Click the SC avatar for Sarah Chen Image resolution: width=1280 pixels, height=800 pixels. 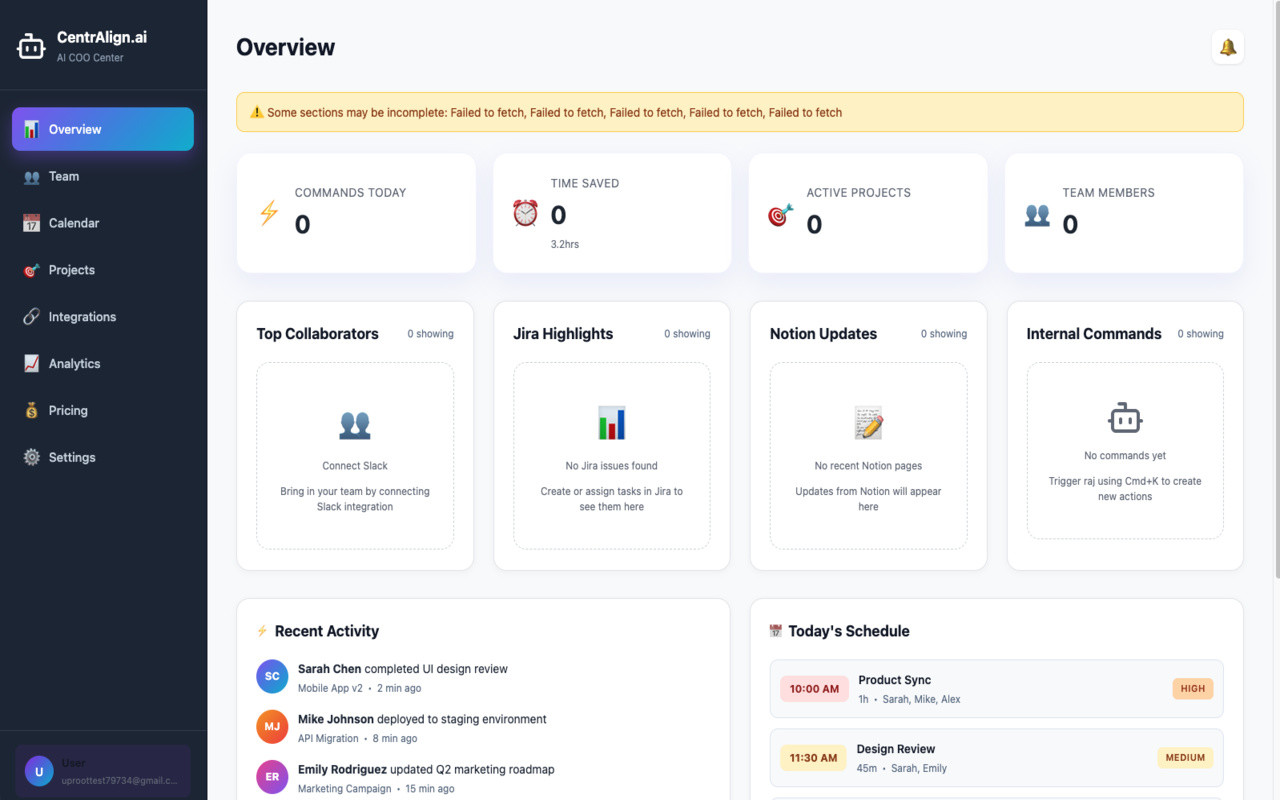(x=272, y=677)
